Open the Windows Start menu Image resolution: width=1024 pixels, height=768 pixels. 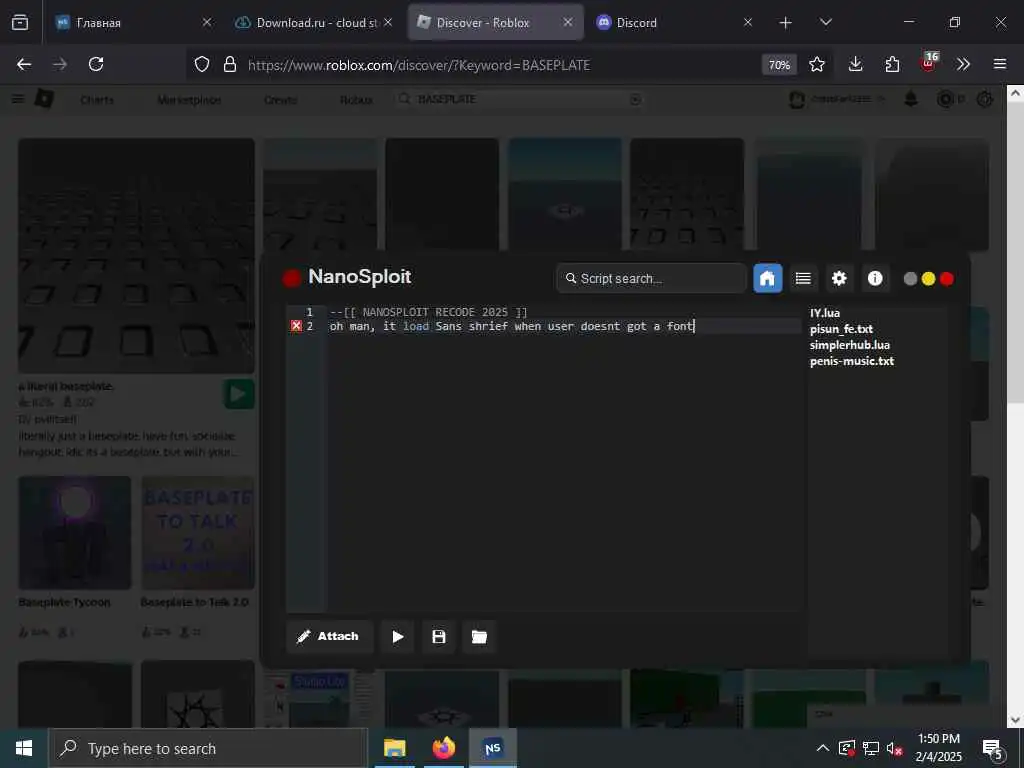coord(24,748)
